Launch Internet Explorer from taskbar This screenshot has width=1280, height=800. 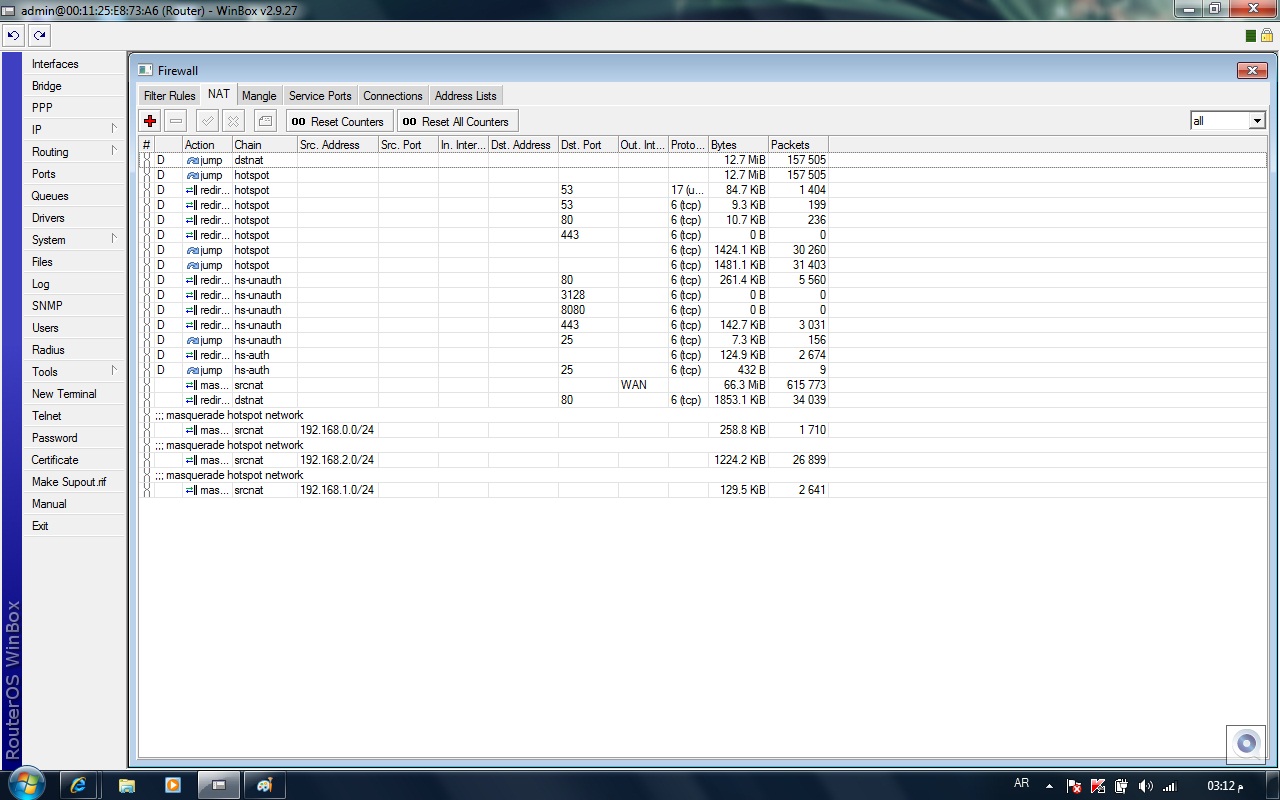(x=78, y=785)
